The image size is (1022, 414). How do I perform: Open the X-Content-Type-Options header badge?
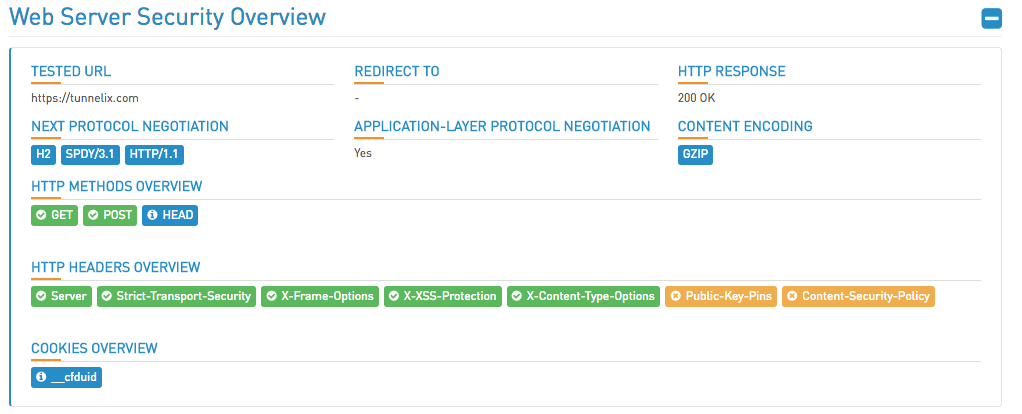point(583,296)
